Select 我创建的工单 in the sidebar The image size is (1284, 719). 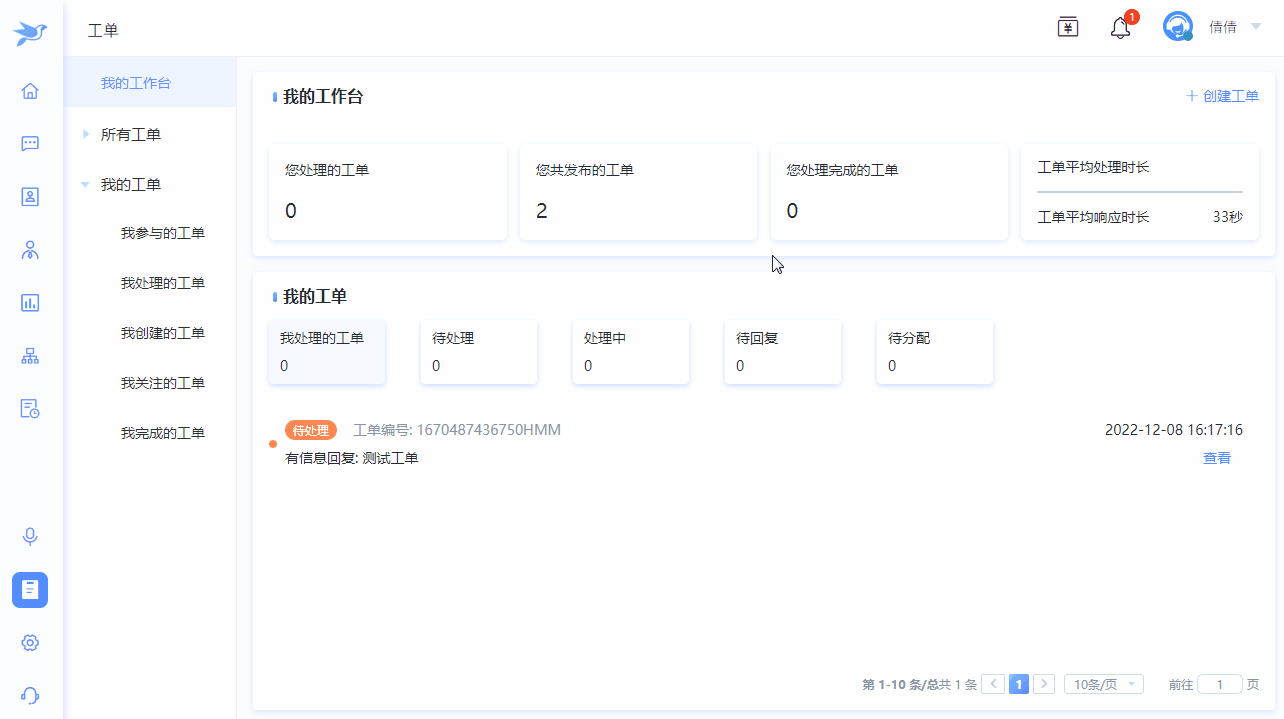point(162,333)
